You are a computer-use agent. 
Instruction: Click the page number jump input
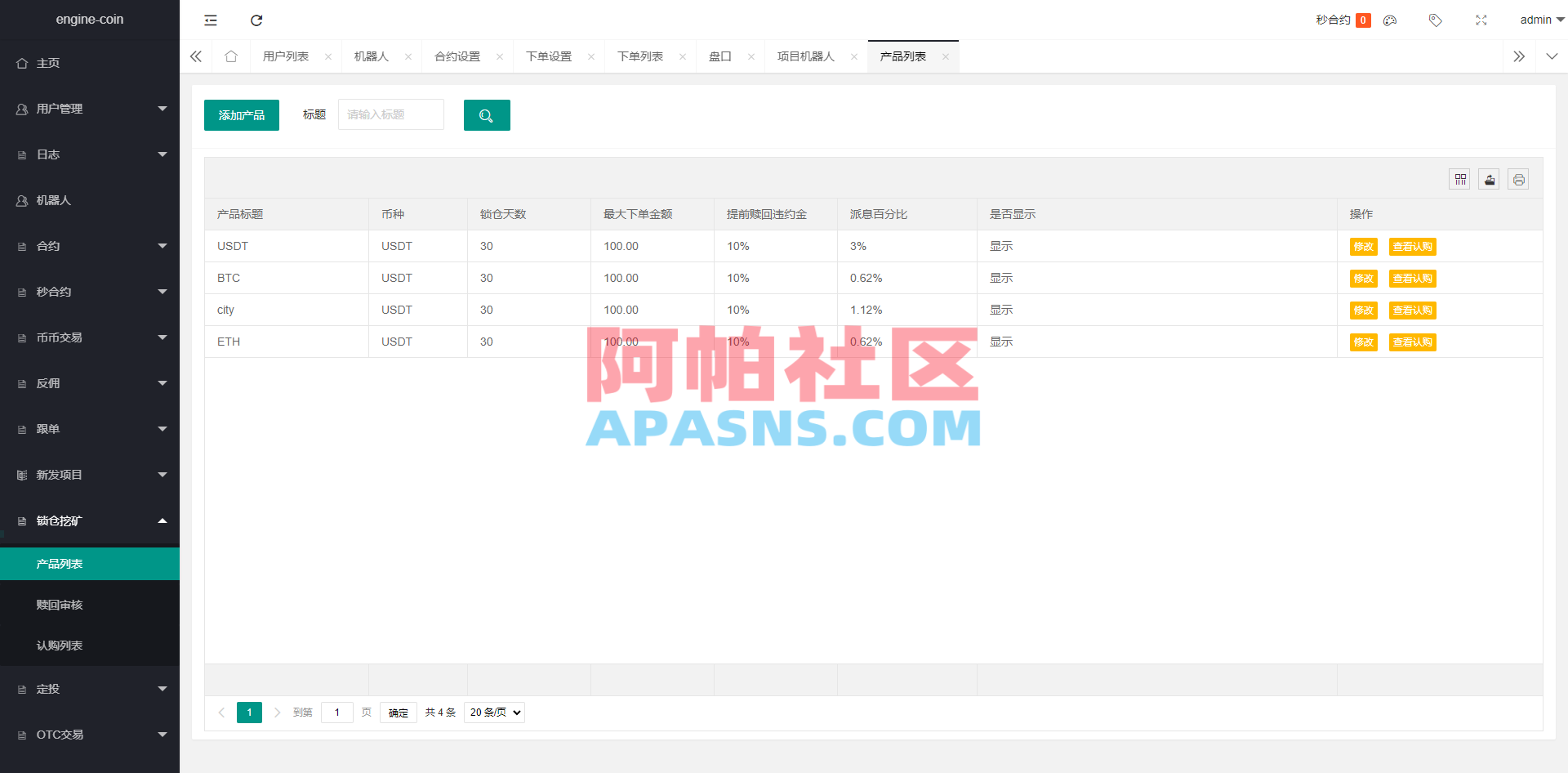click(x=337, y=713)
